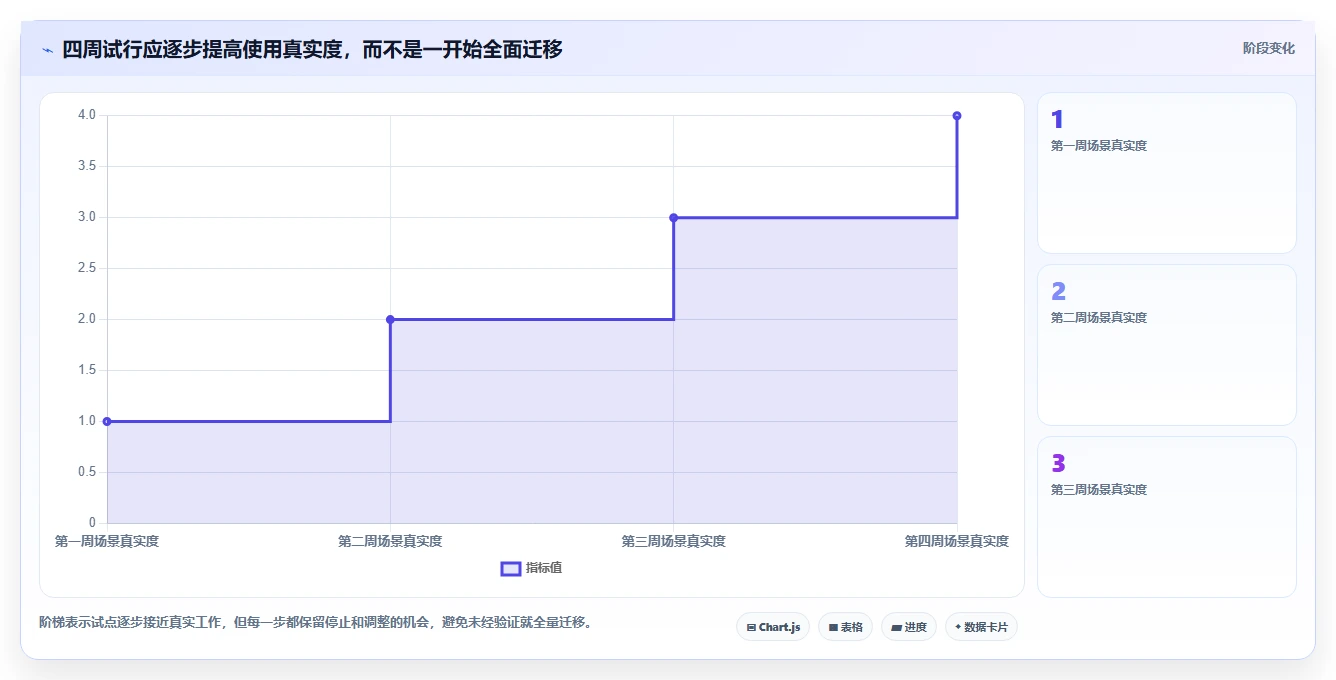Open the card numbered 2 第二周场景真实度
The height and width of the screenshot is (680, 1336).
coord(1167,345)
